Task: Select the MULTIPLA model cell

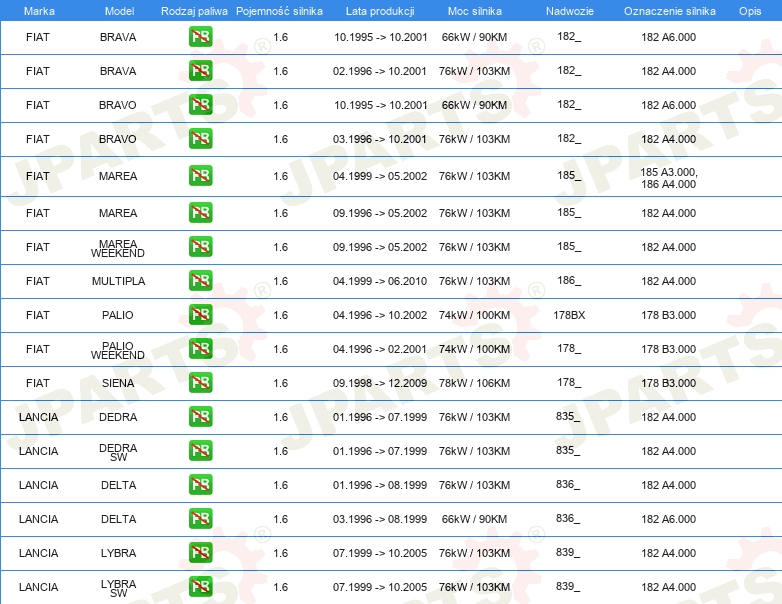Action: click(118, 281)
